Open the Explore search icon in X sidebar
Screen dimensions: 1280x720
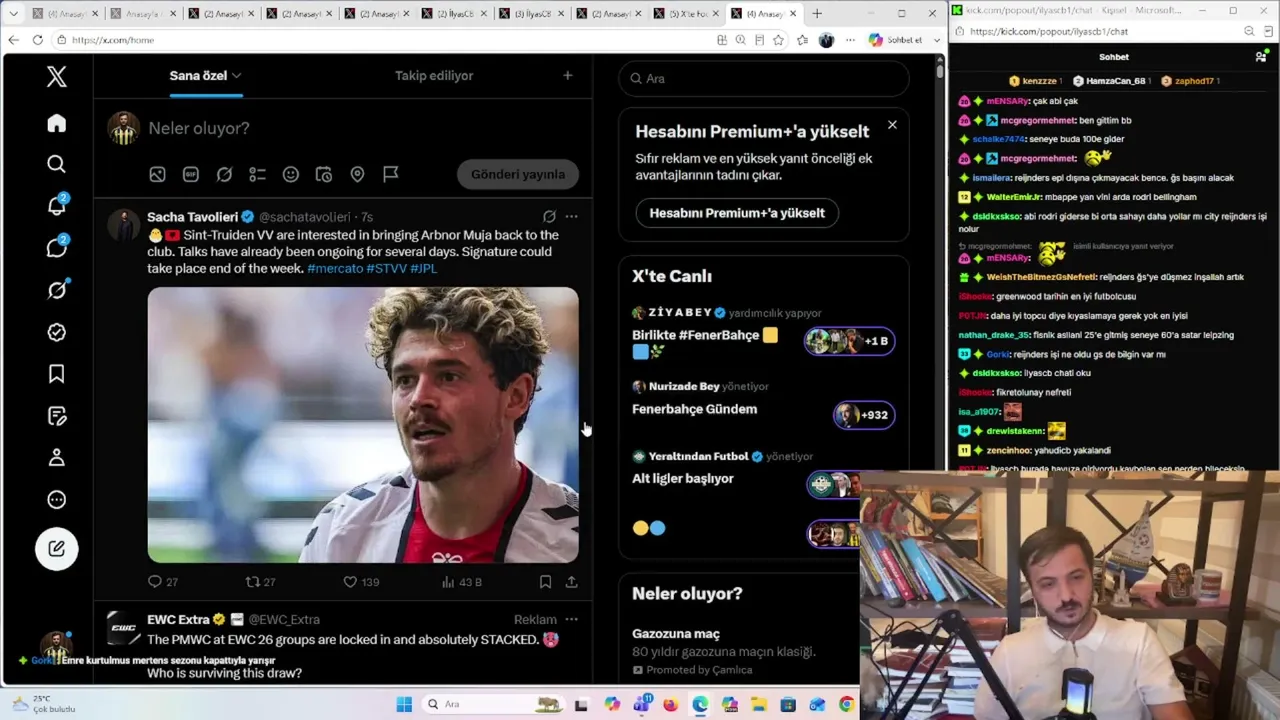(x=57, y=164)
